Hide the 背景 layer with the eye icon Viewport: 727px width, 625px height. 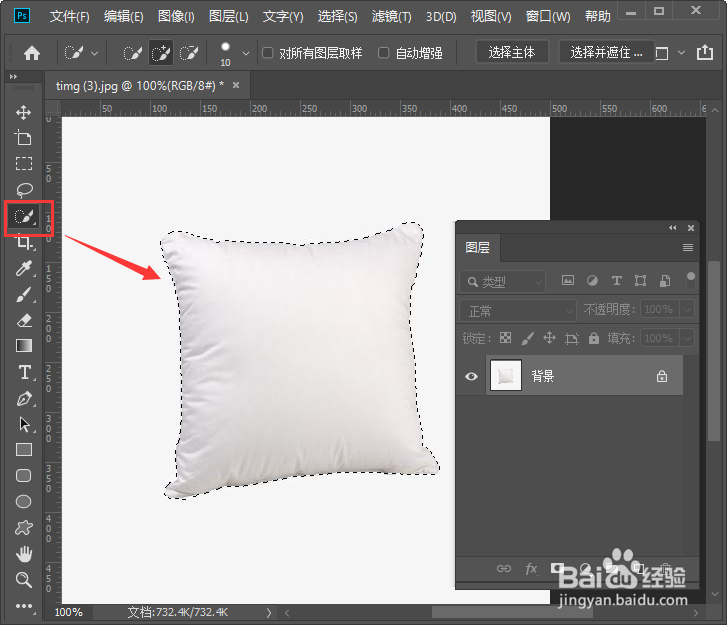(x=472, y=376)
